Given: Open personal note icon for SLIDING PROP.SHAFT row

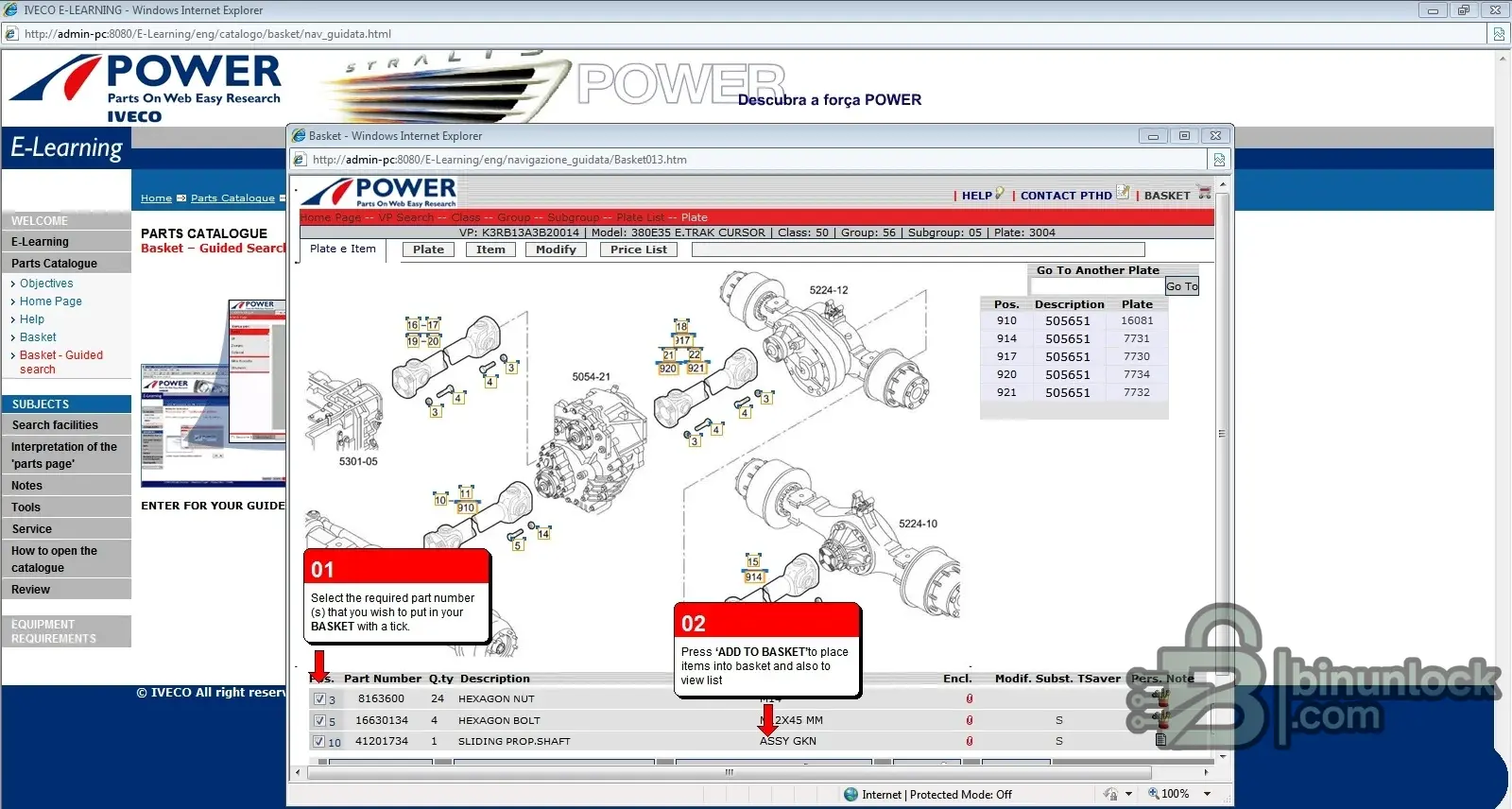Looking at the screenshot, I should point(1161,740).
